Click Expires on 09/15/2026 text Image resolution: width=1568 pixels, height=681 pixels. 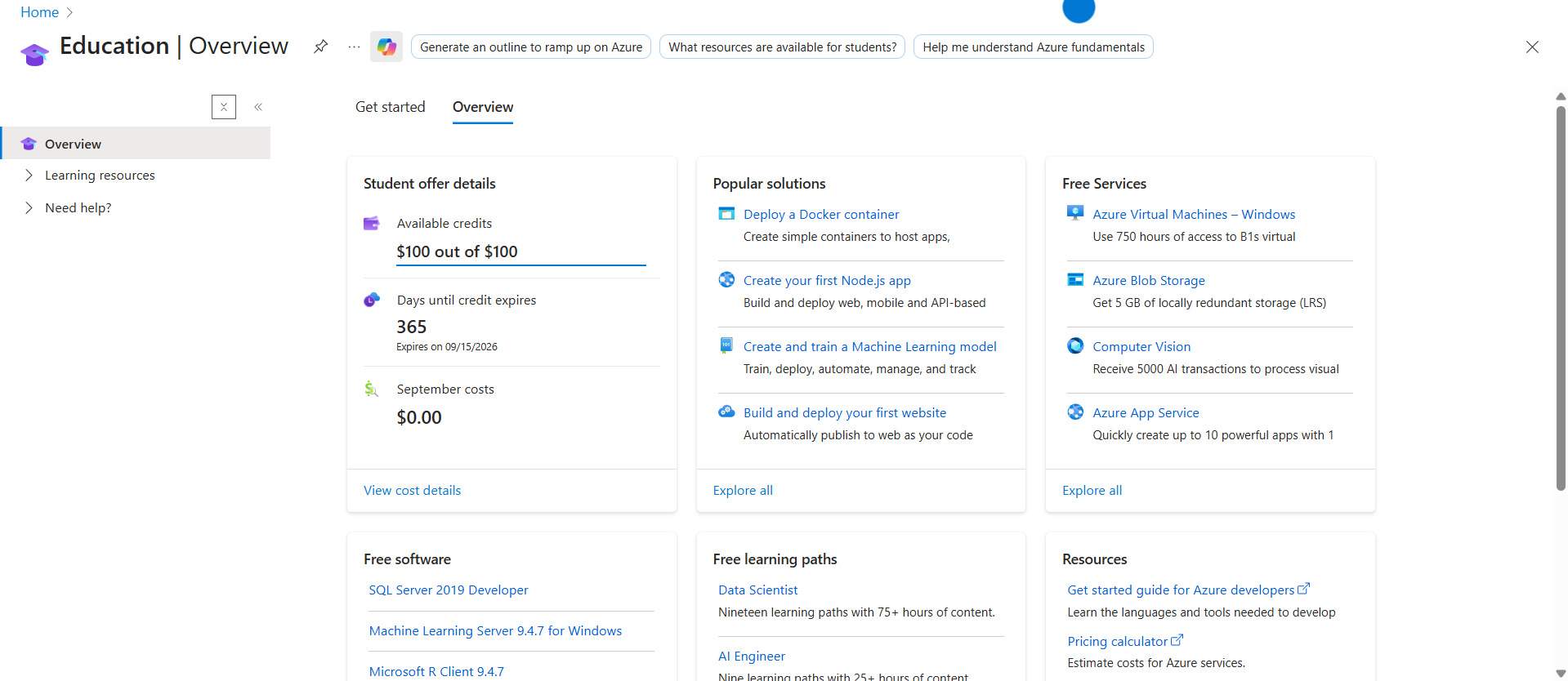coord(447,347)
